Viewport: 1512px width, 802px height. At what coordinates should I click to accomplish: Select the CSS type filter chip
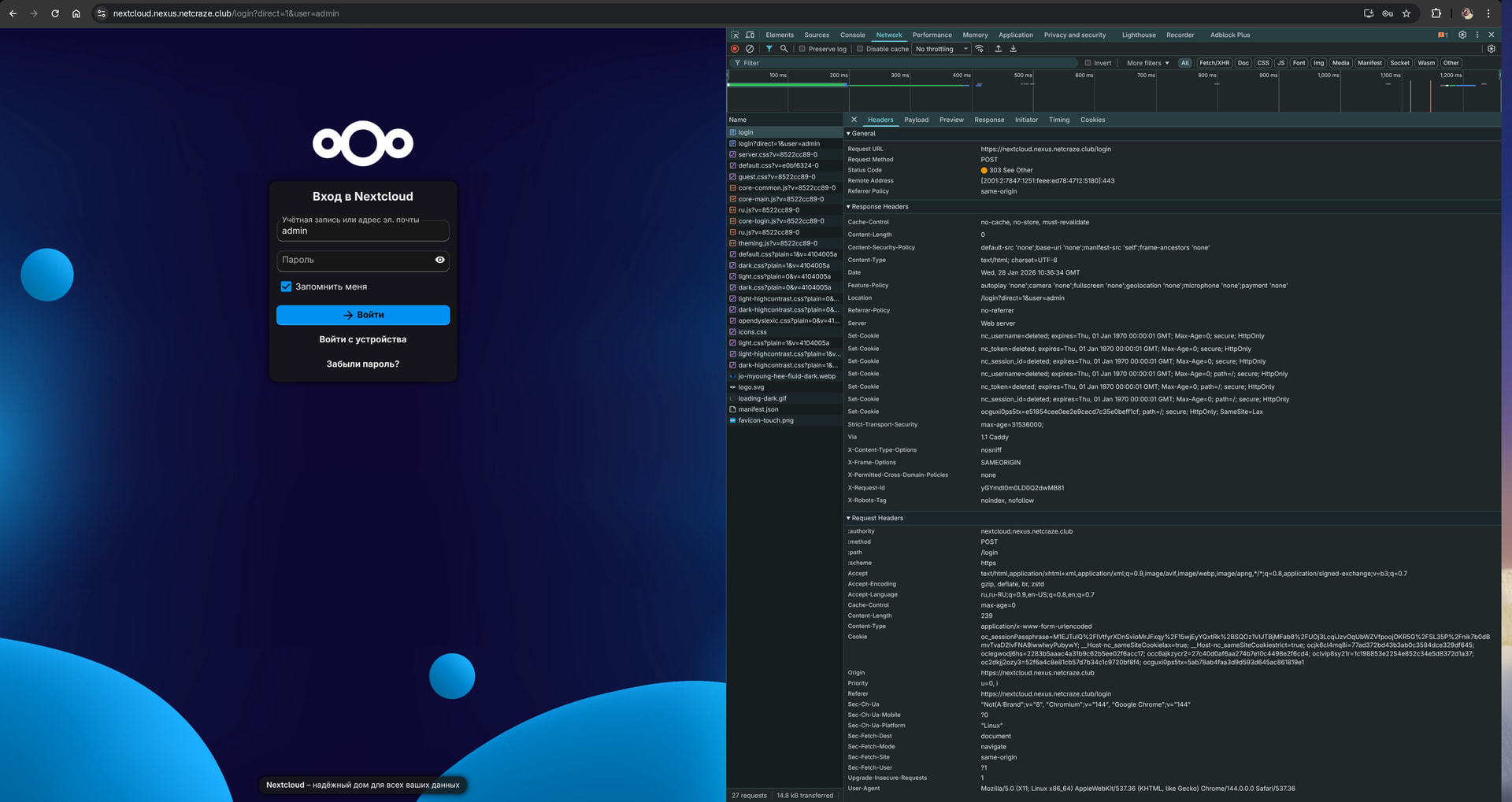(1263, 63)
